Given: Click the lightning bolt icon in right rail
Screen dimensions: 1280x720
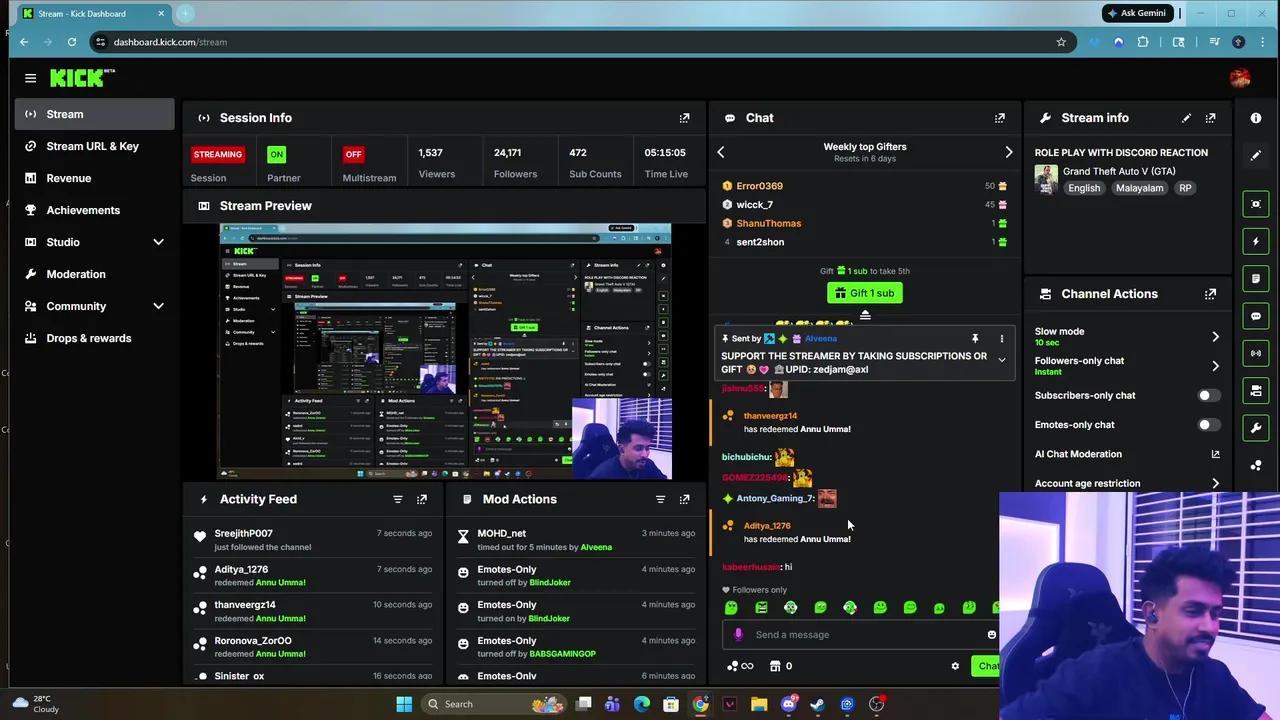Looking at the screenshot, I should tap(1256, 241).
